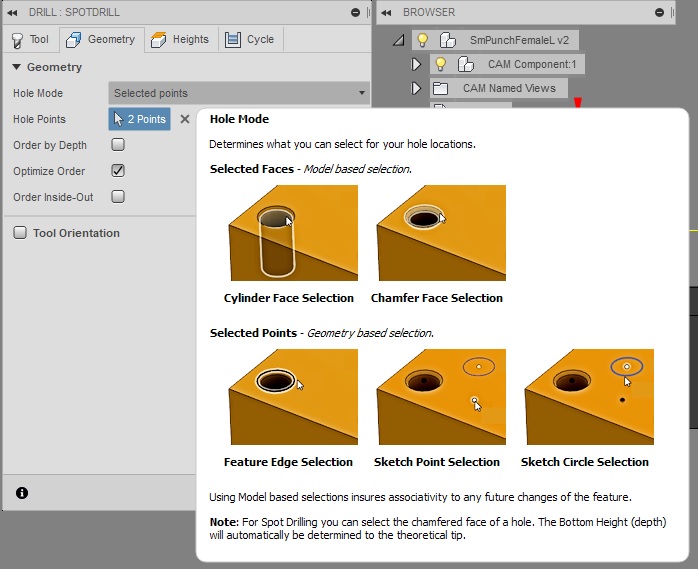Click the Feature Edge Selection thumbnail
This screenshot has height=569, width=698.
pyautogui.click(x=293, y=397)
